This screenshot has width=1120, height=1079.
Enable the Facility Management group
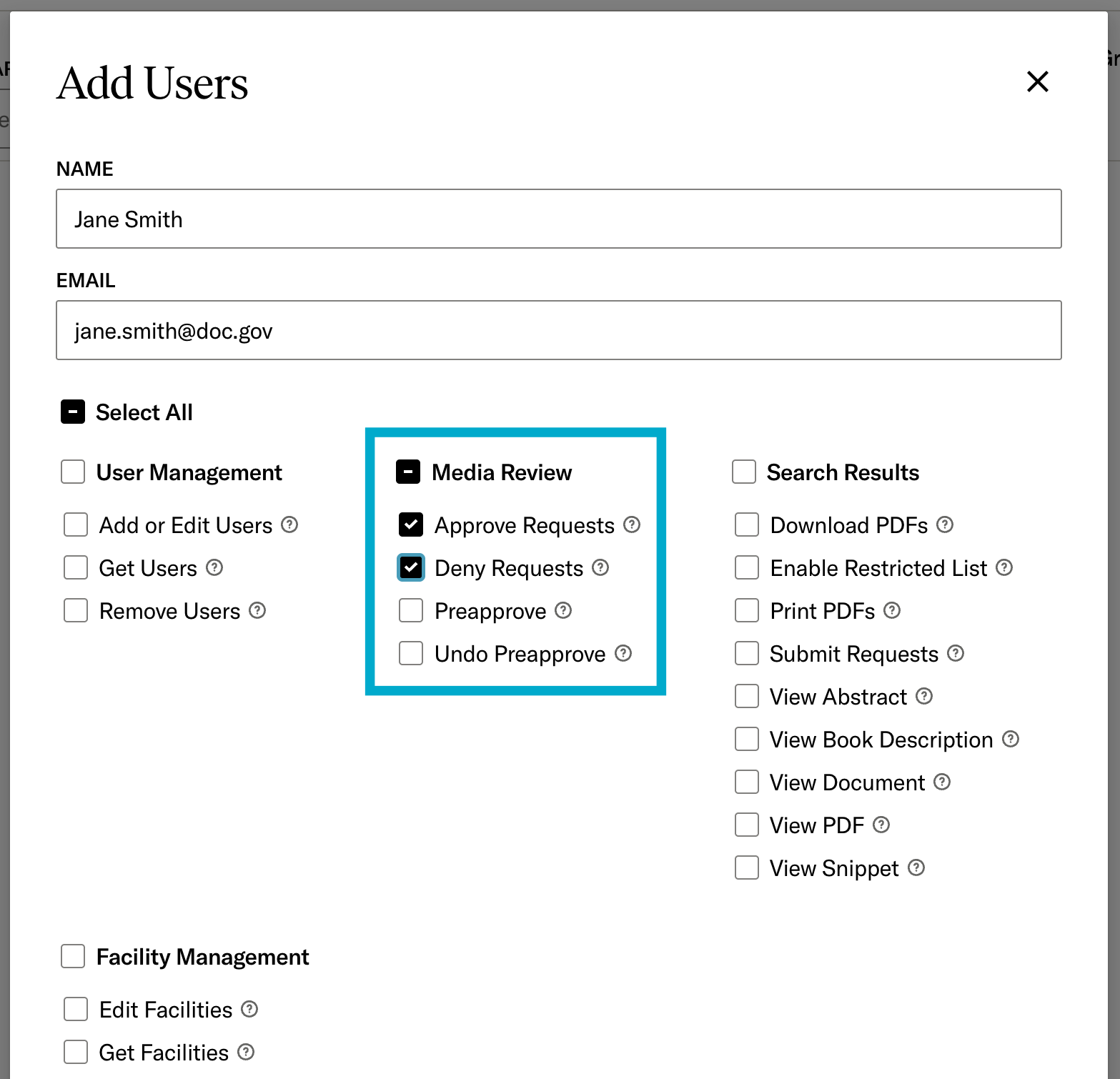pyautogui.click(x=72, y=956)
